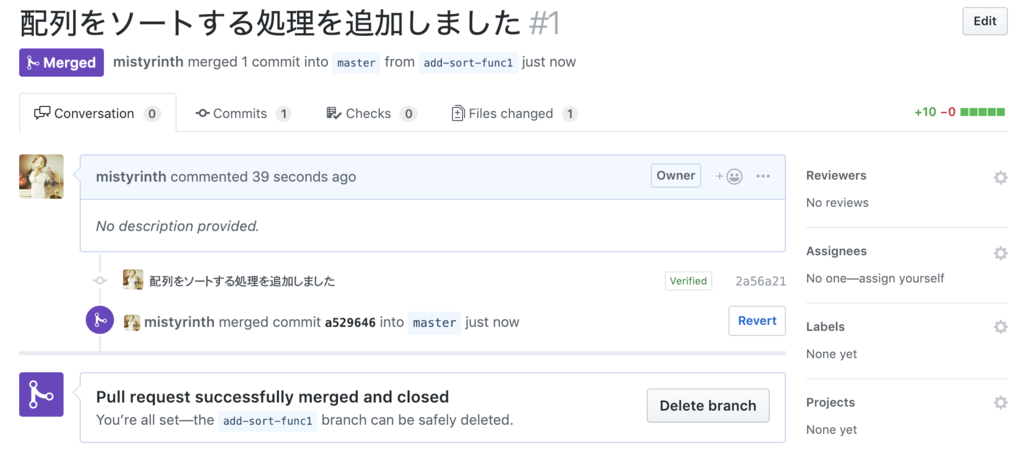
Task: Click the Verified signature badge
Action: coord(688,281)
